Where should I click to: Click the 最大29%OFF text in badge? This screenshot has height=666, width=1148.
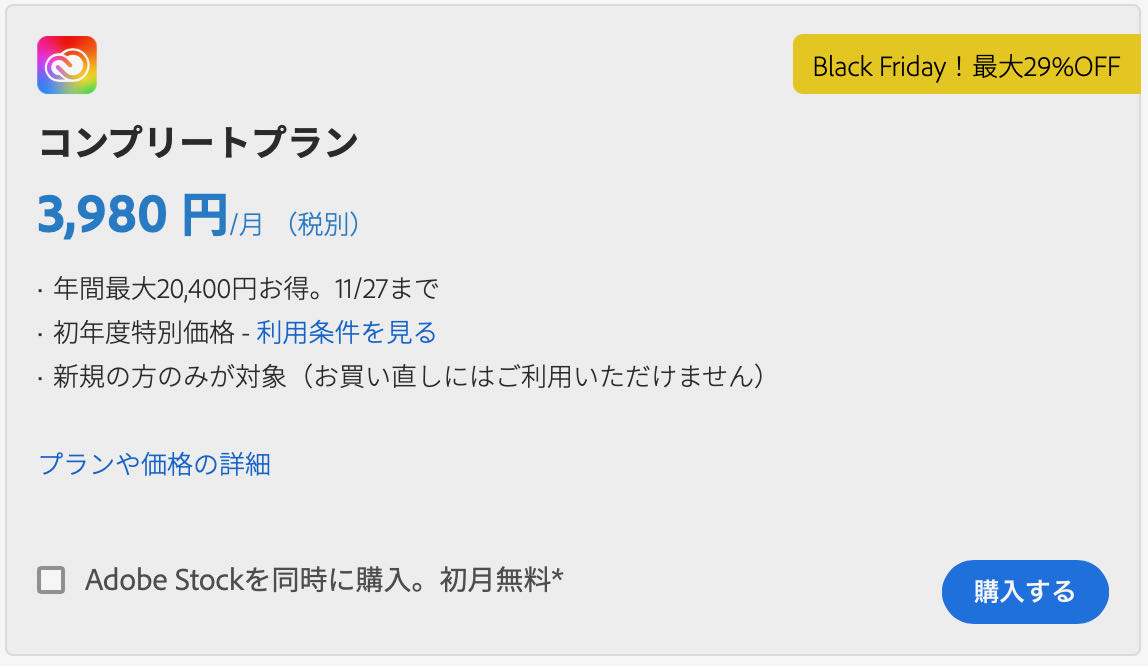[x=1046, y=67]
